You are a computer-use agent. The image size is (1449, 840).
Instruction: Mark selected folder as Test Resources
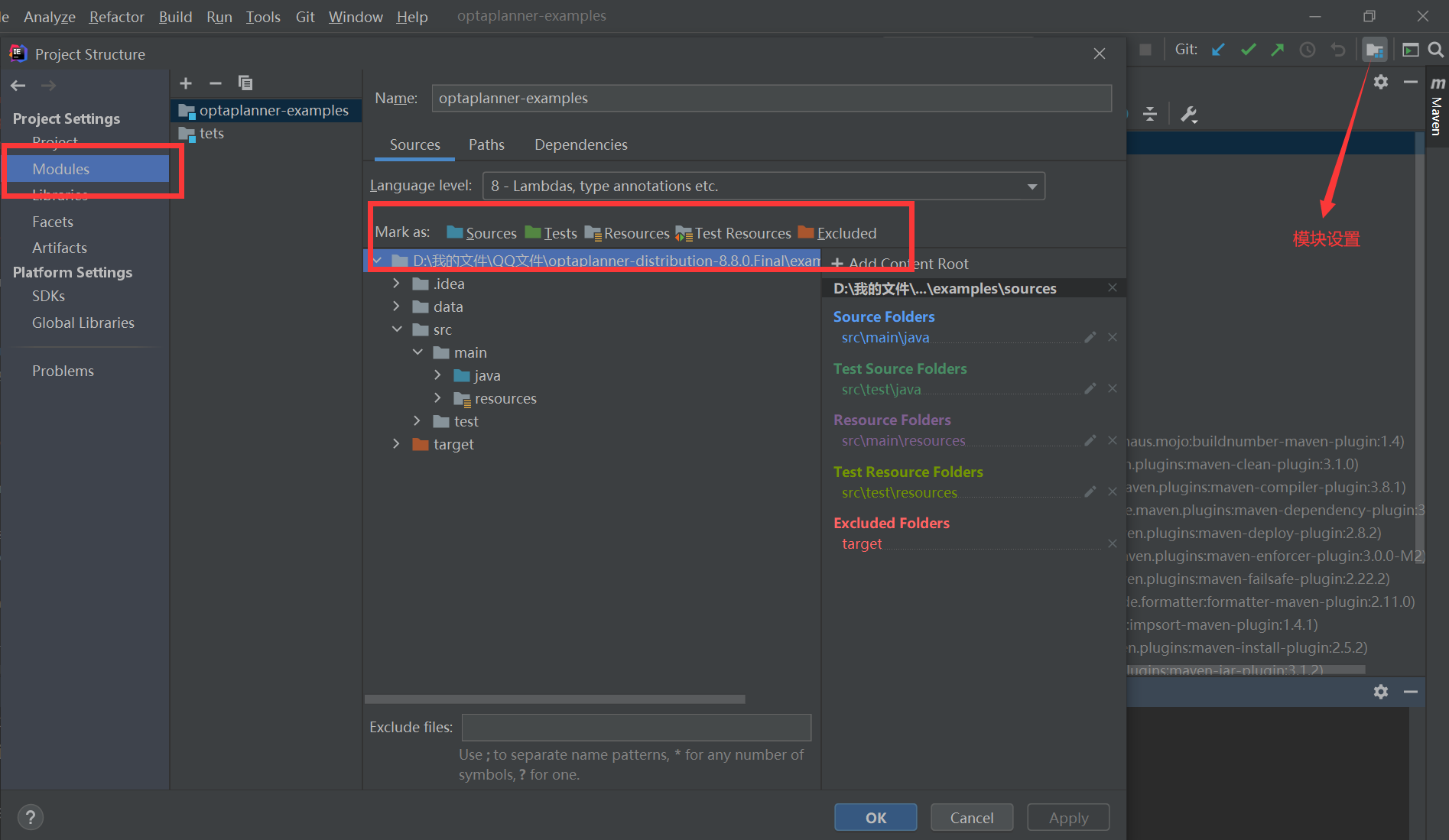point(733,233)
